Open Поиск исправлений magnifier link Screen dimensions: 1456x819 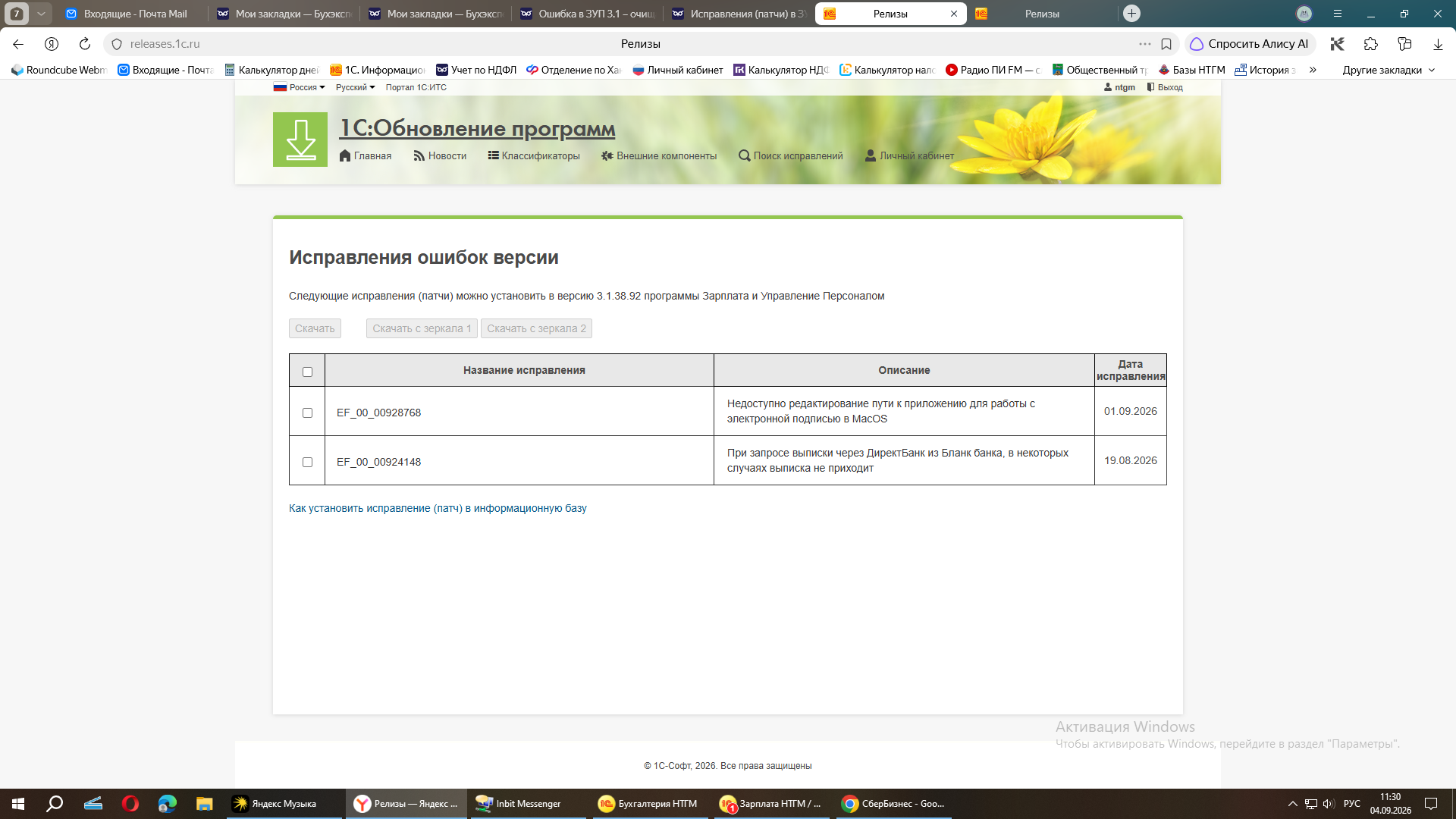click(x=791, y=155)
